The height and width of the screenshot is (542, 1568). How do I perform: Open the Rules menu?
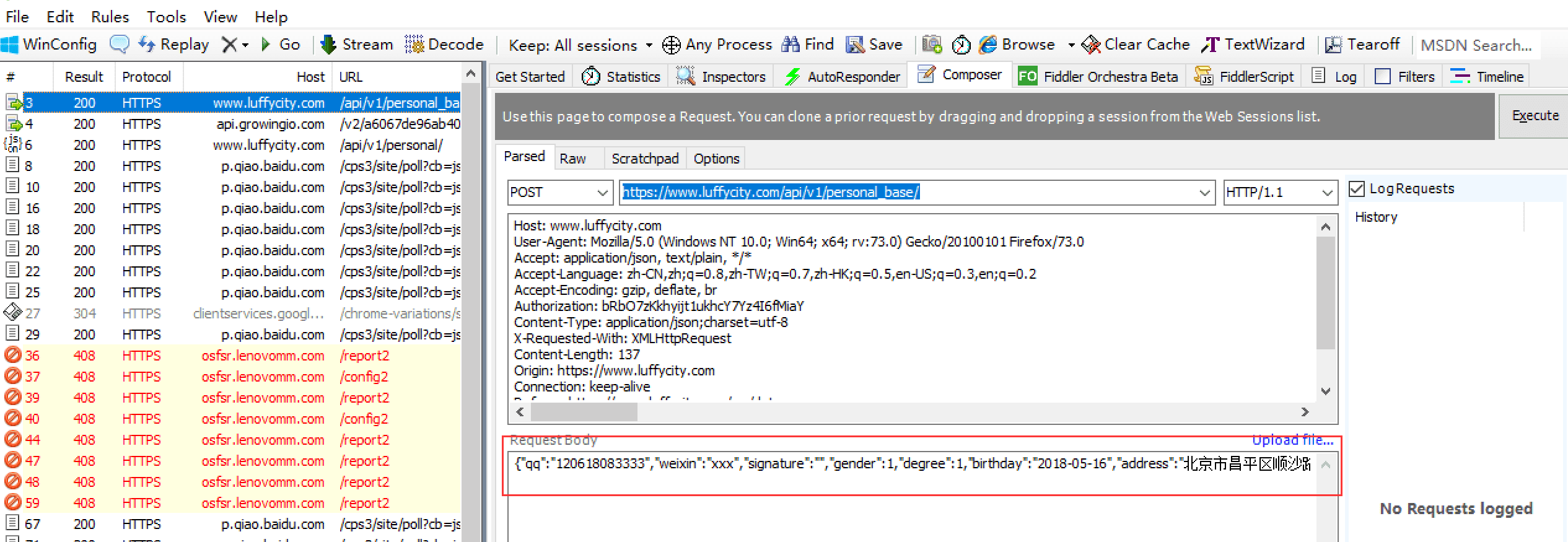coord(110,17)
